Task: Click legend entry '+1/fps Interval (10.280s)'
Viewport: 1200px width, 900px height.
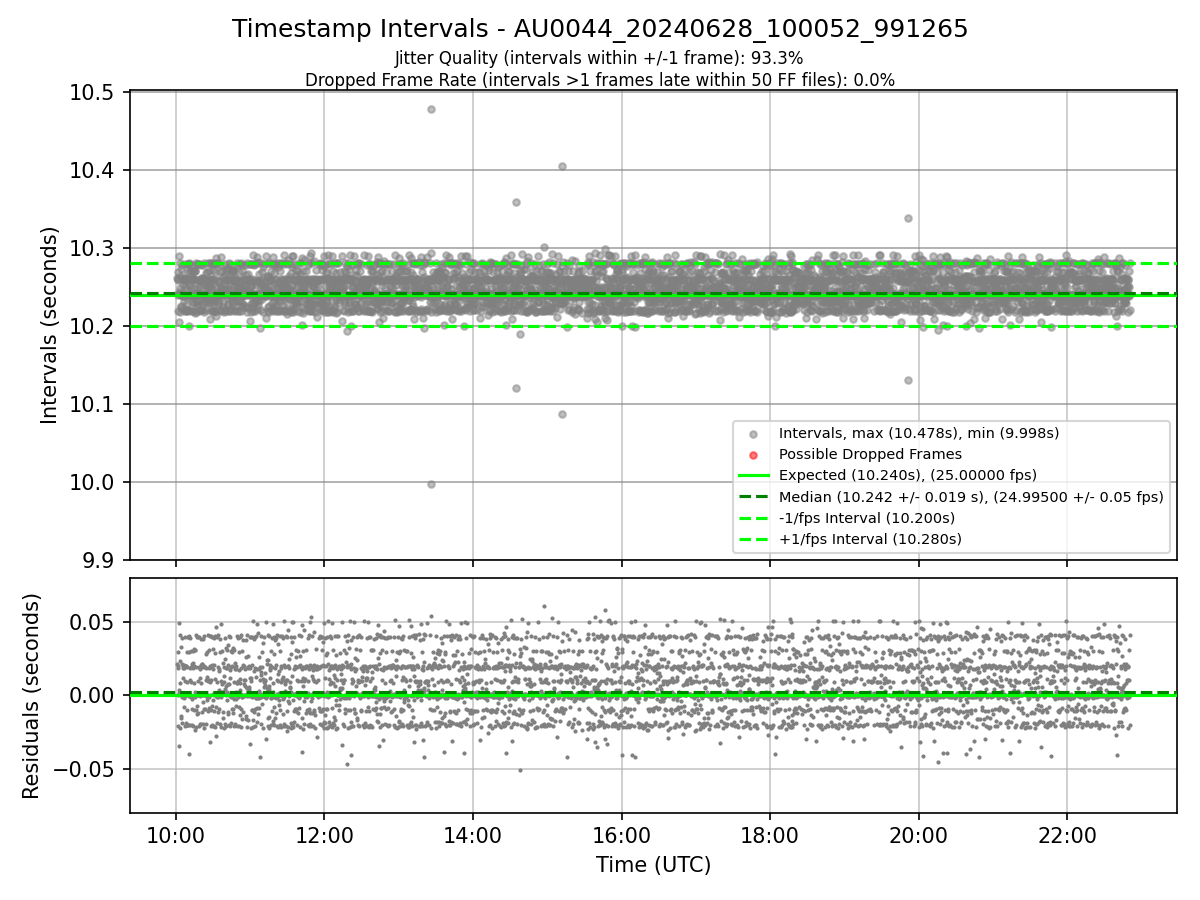Action: 870,539
